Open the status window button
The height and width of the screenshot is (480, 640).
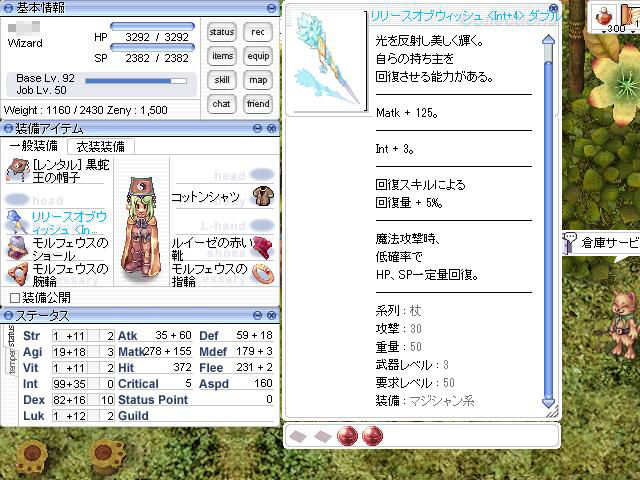tap(222, 32)
